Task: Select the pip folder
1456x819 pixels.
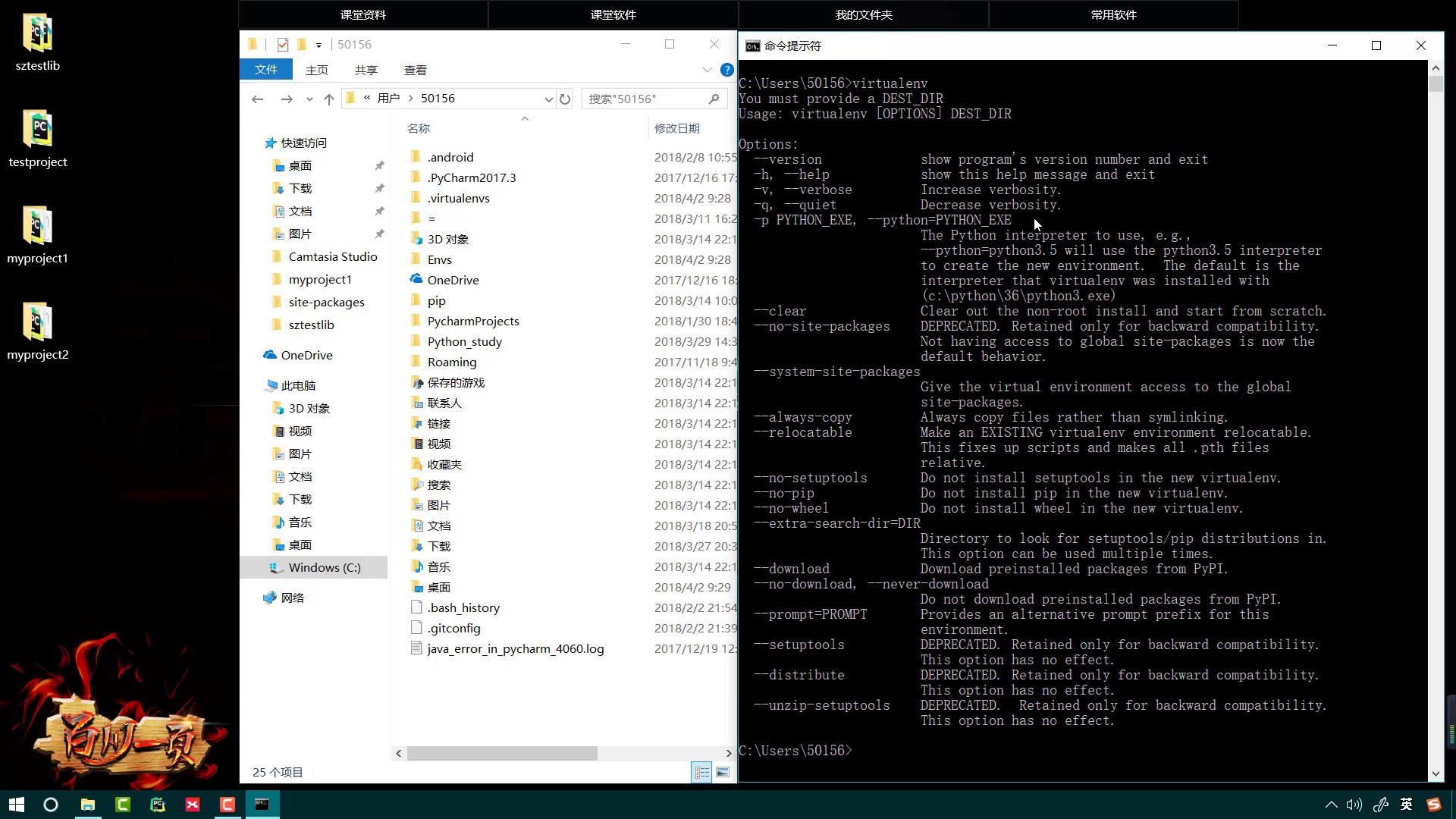Action: pyautogui.click(x=436, y=300)
